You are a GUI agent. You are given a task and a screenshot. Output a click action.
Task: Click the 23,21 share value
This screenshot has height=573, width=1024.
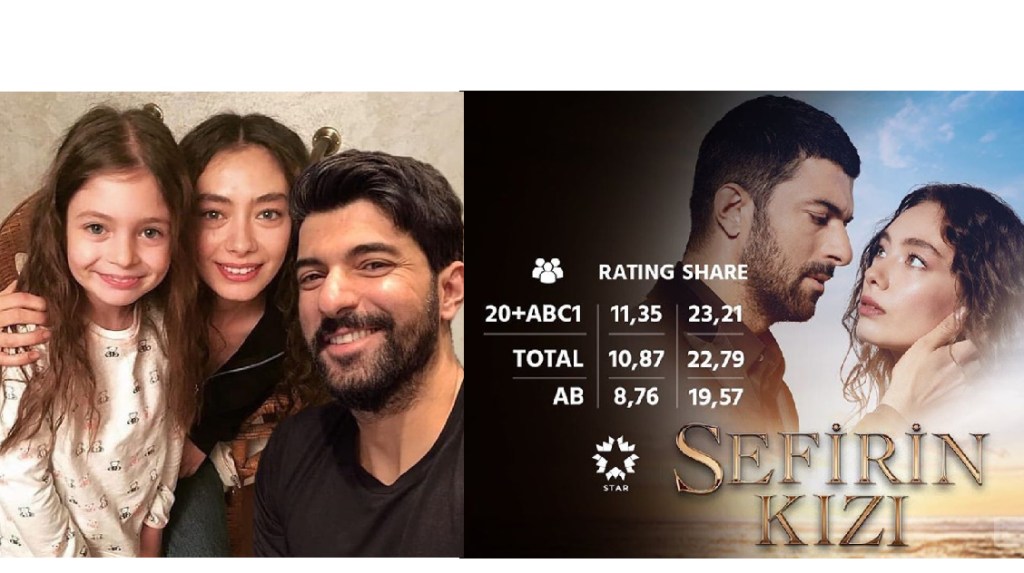715,314
